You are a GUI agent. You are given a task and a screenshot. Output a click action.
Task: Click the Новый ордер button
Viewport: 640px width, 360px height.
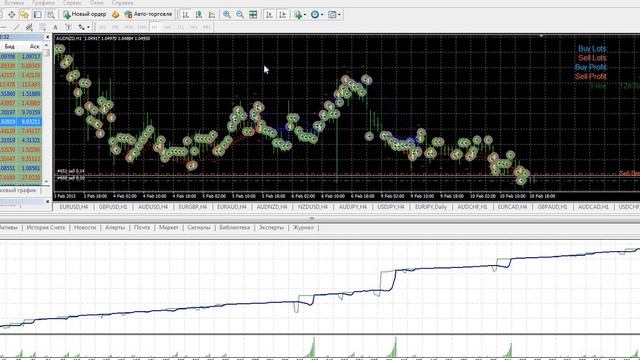84,14
